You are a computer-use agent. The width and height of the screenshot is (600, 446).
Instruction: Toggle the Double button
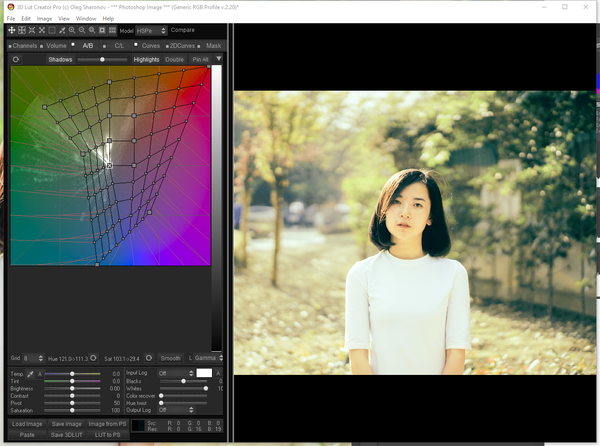(x=174, y=59)
